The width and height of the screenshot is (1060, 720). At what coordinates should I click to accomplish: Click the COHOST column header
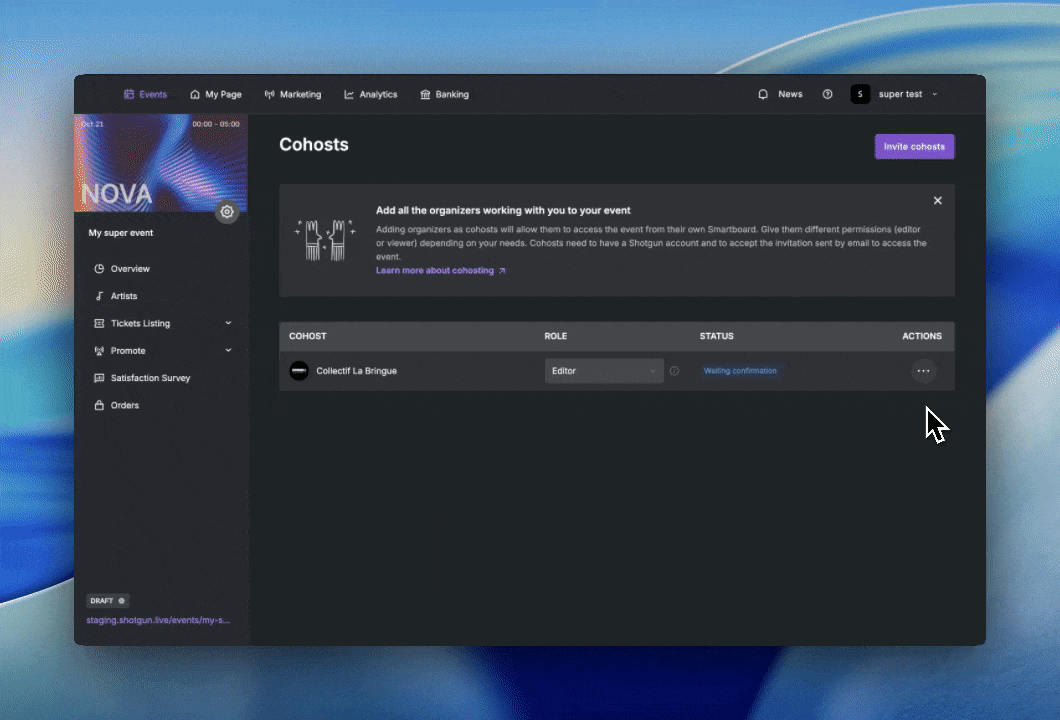(308, 336)
